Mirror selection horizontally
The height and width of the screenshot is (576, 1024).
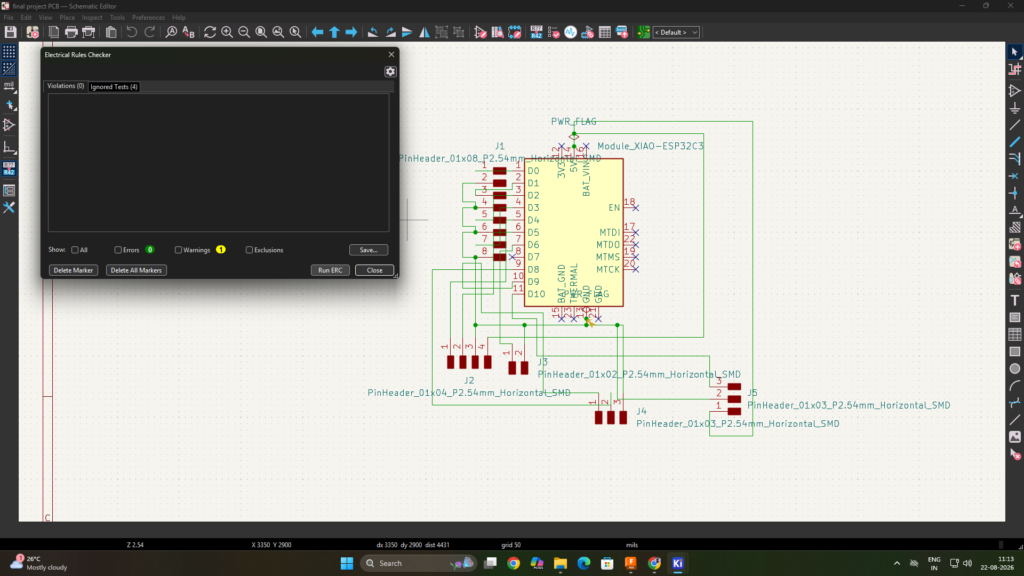pos(424,32)
